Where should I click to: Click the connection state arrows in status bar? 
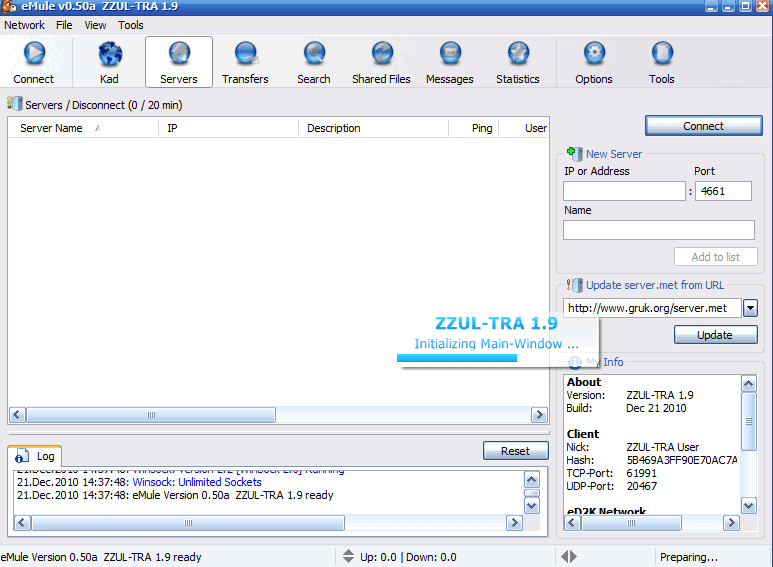tap(569, 557)
